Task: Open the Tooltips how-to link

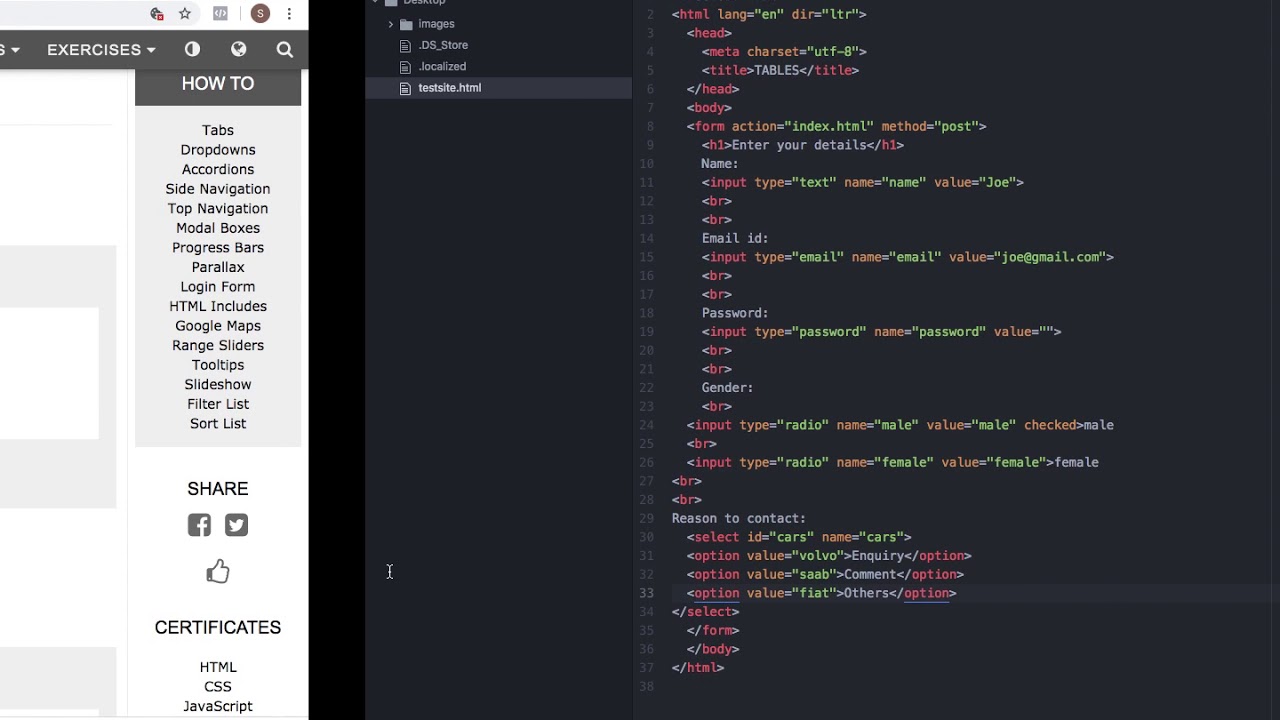Action: tap(218, 365)
